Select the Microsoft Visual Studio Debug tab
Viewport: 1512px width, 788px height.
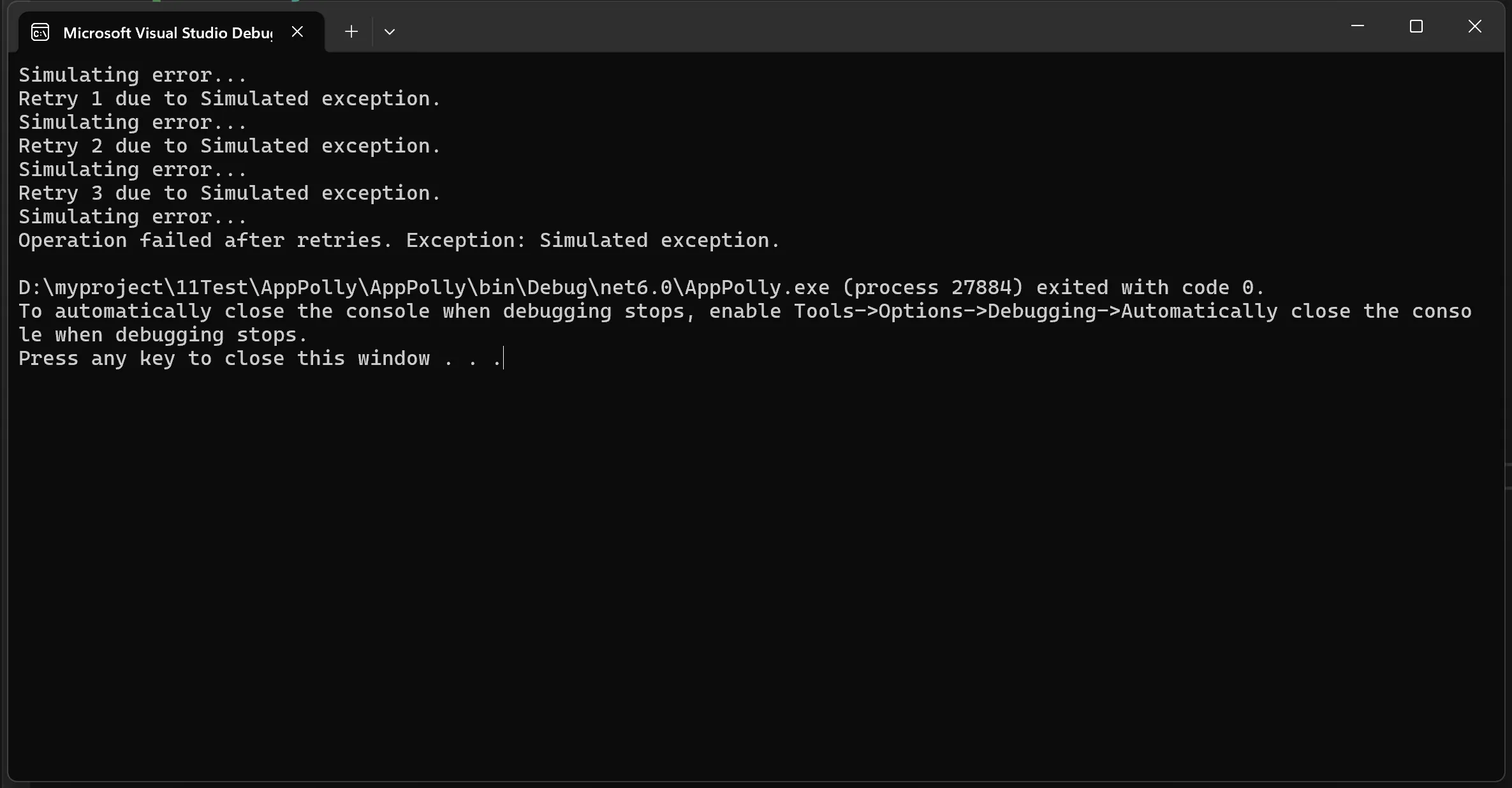[167, 33]
